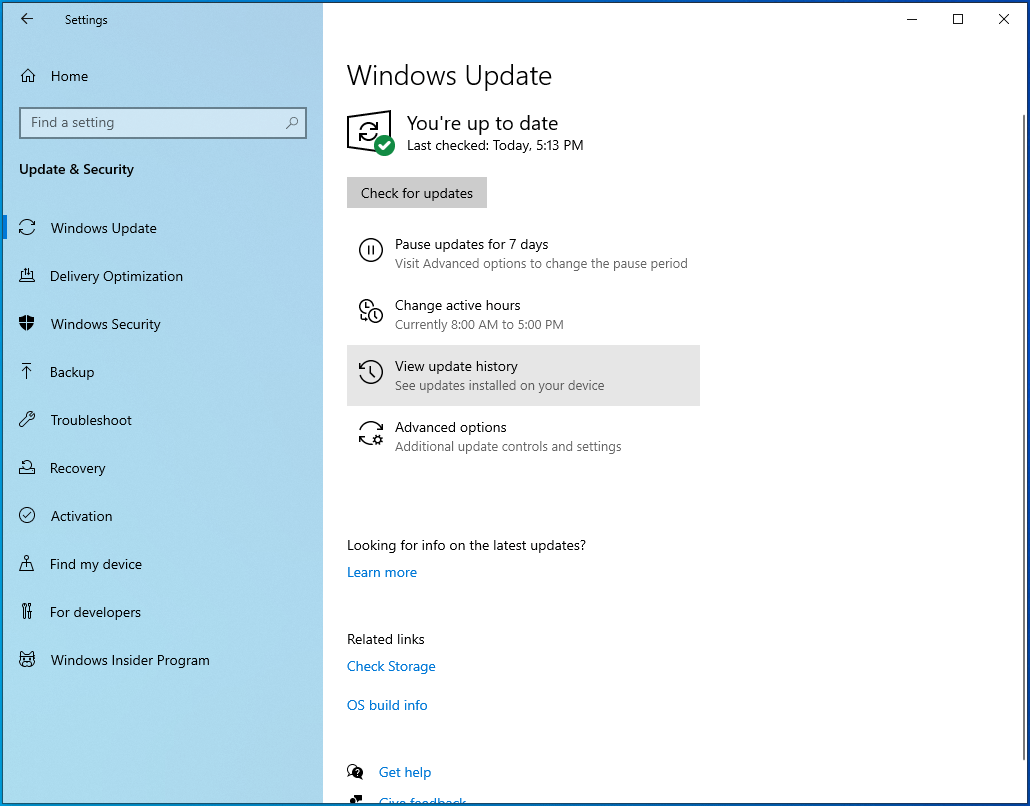Click the back arrow in Settings
This screenshot has height=806, width=1030.
pos(27,19)
